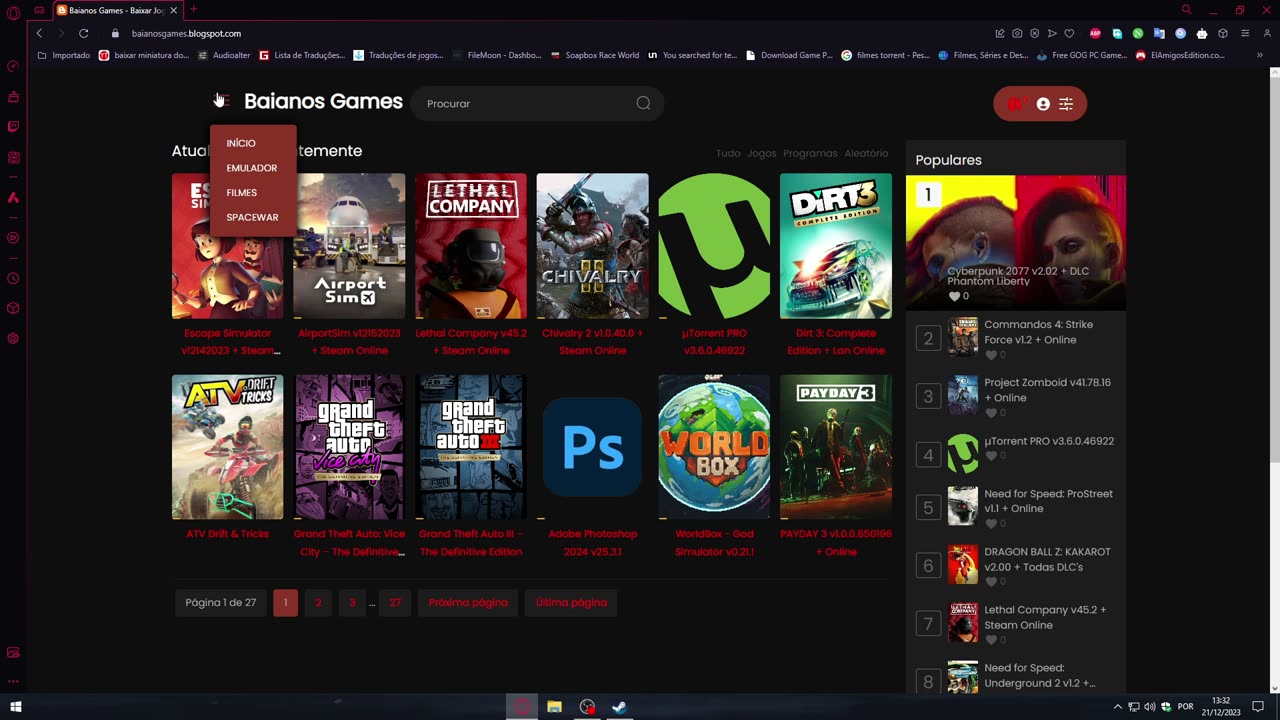Open the user profile icon in red pill
The width and height of the screenshot is (1280, 720).
[x=1043, y=104]
